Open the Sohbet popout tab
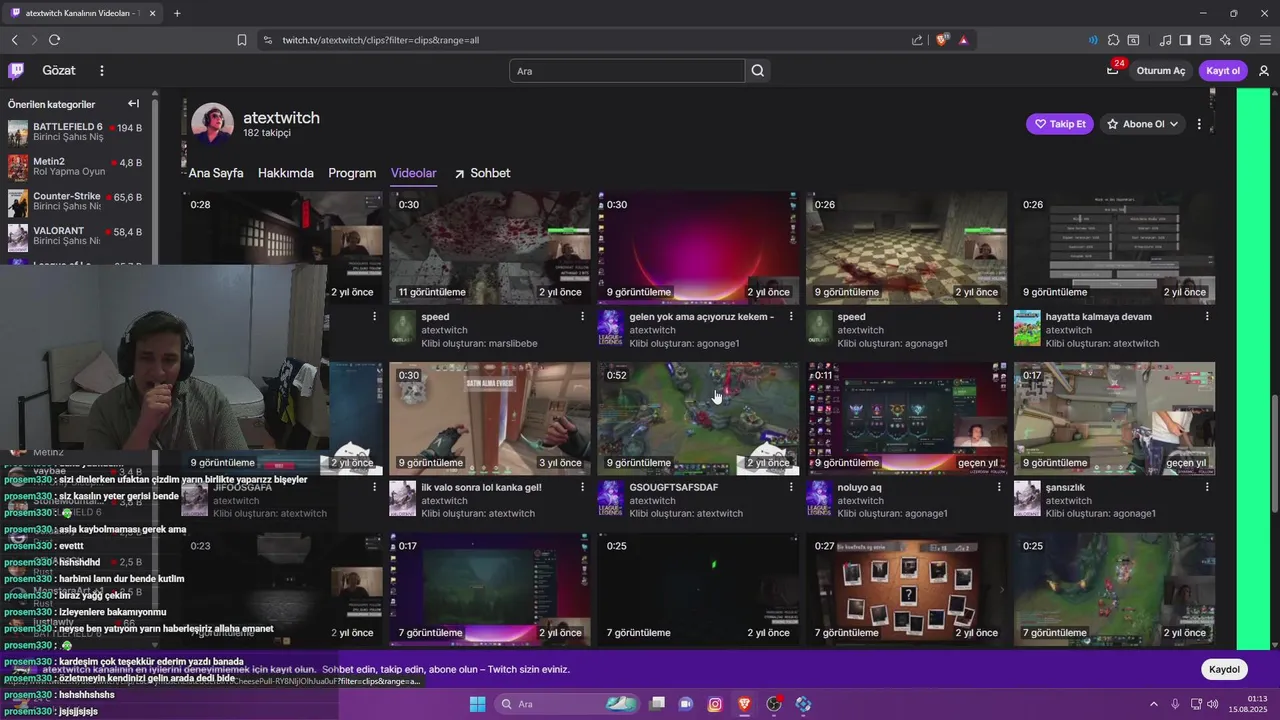Viewport: 1280px width, 720px height. pyautogui.click(x=482, y=173)
